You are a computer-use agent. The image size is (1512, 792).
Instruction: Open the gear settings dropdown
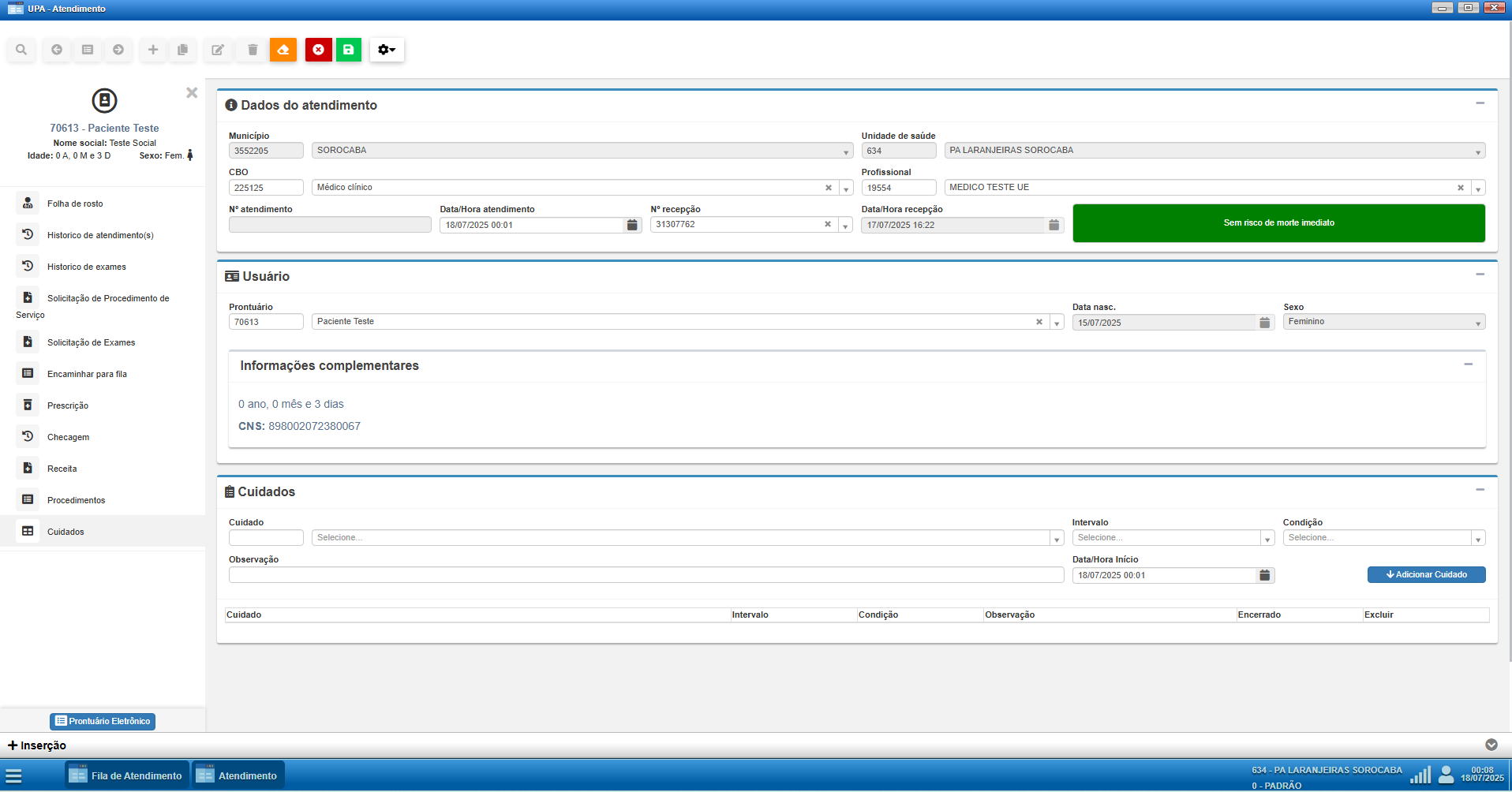387,50
